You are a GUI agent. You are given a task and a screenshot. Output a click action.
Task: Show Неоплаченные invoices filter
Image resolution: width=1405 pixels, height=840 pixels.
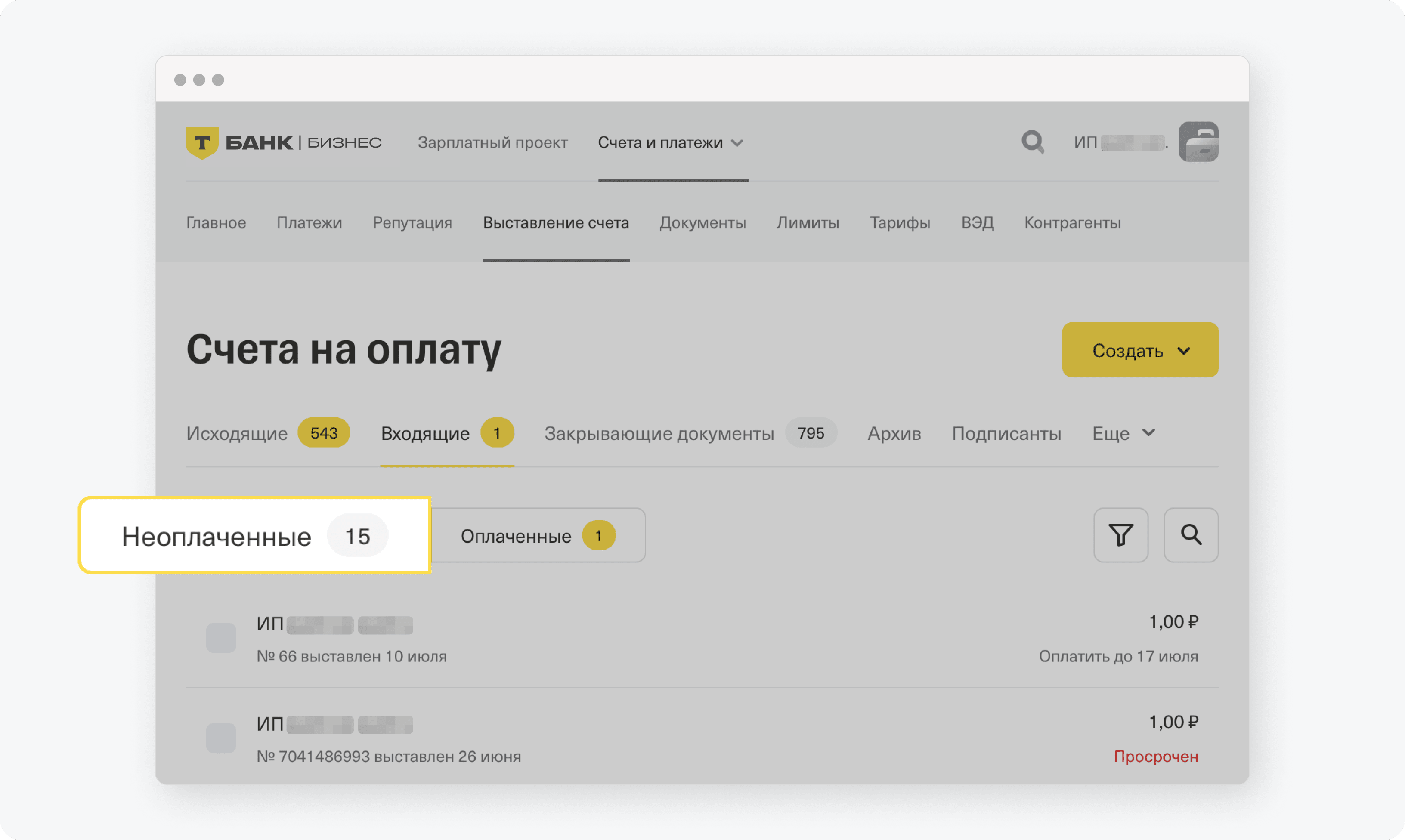[255, 535]
